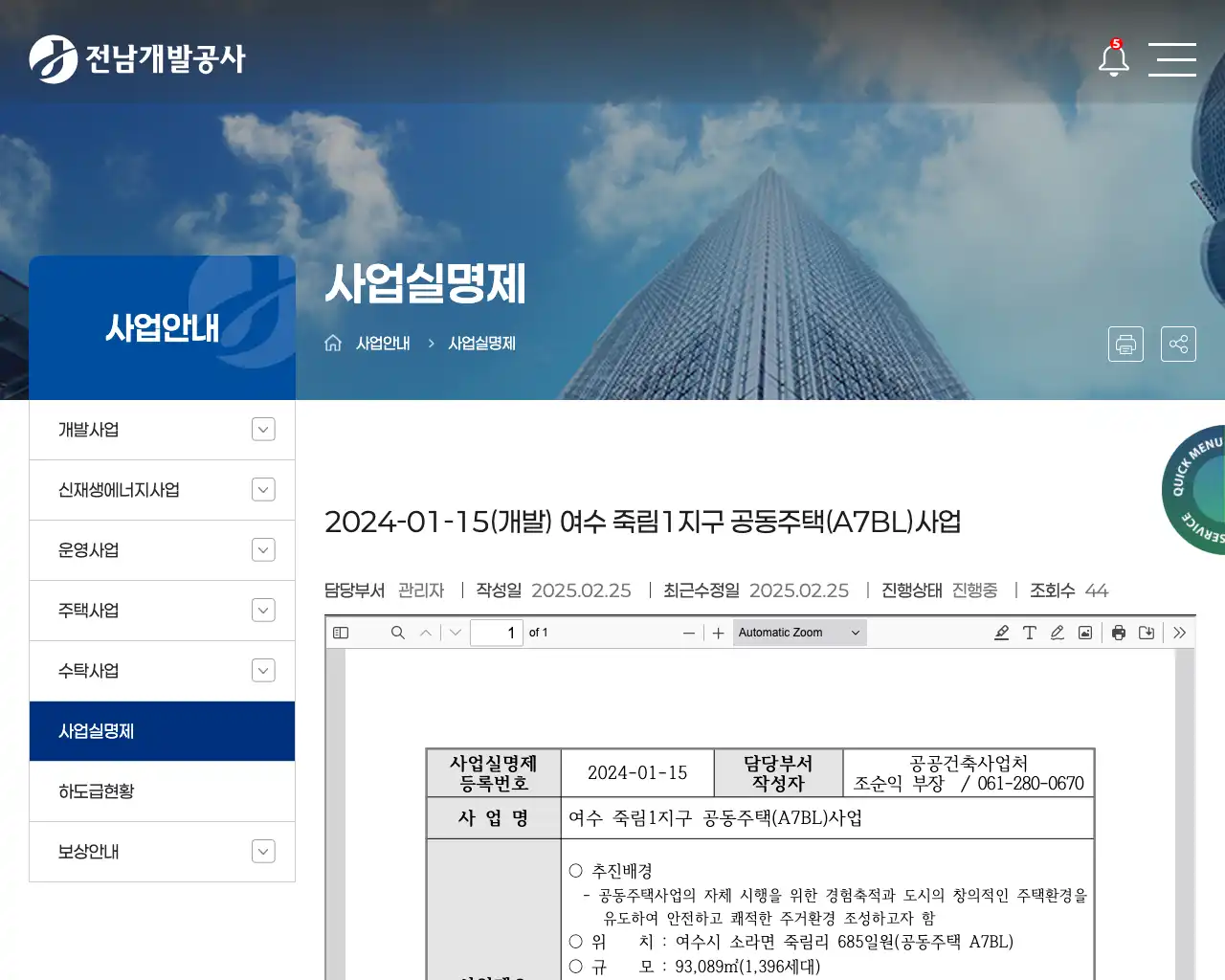
Task: Click the PDF page number field
Action: click(497, 633)
